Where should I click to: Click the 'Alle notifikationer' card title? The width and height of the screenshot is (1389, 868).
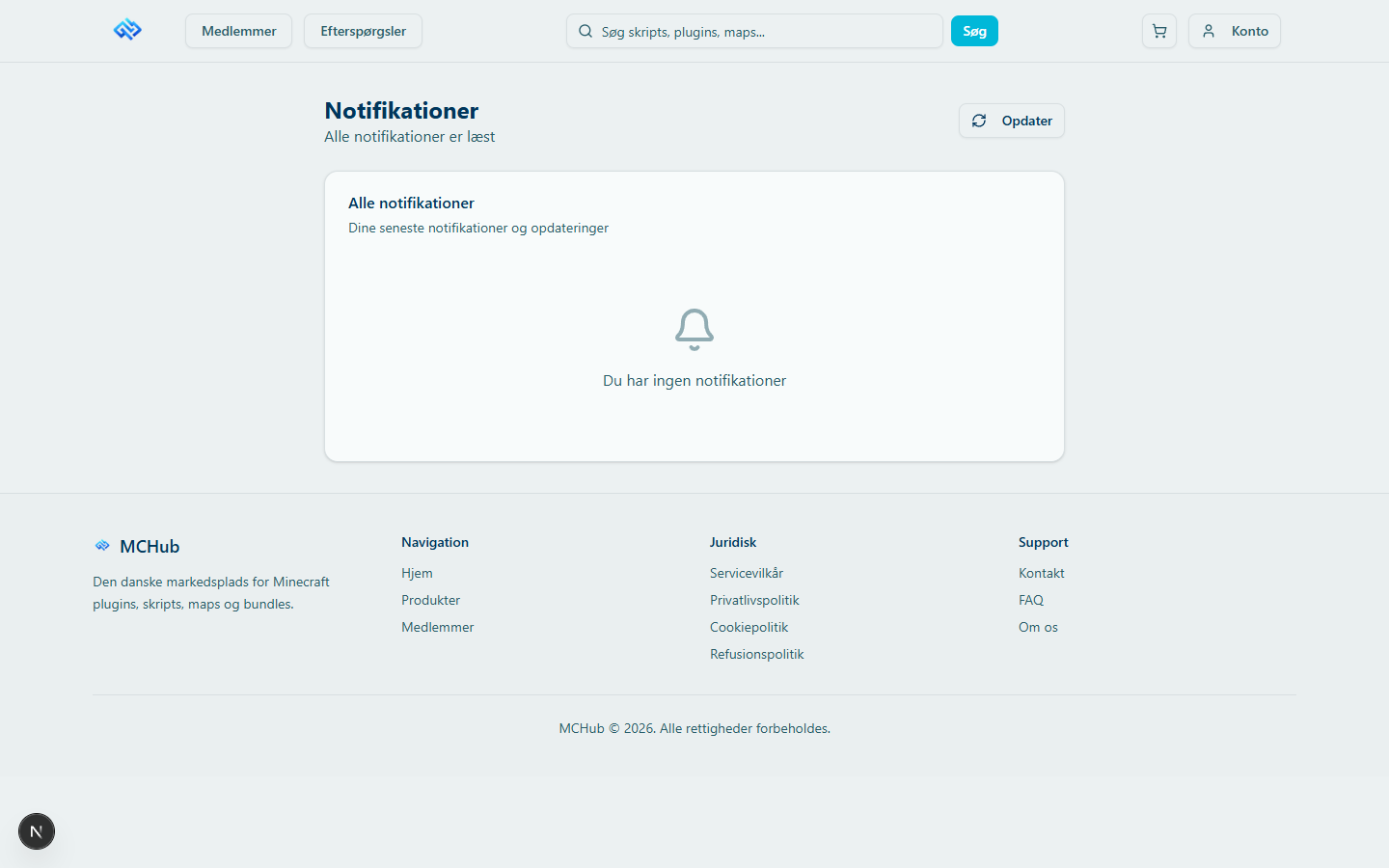pyautogui.click(x=411, y=203)
